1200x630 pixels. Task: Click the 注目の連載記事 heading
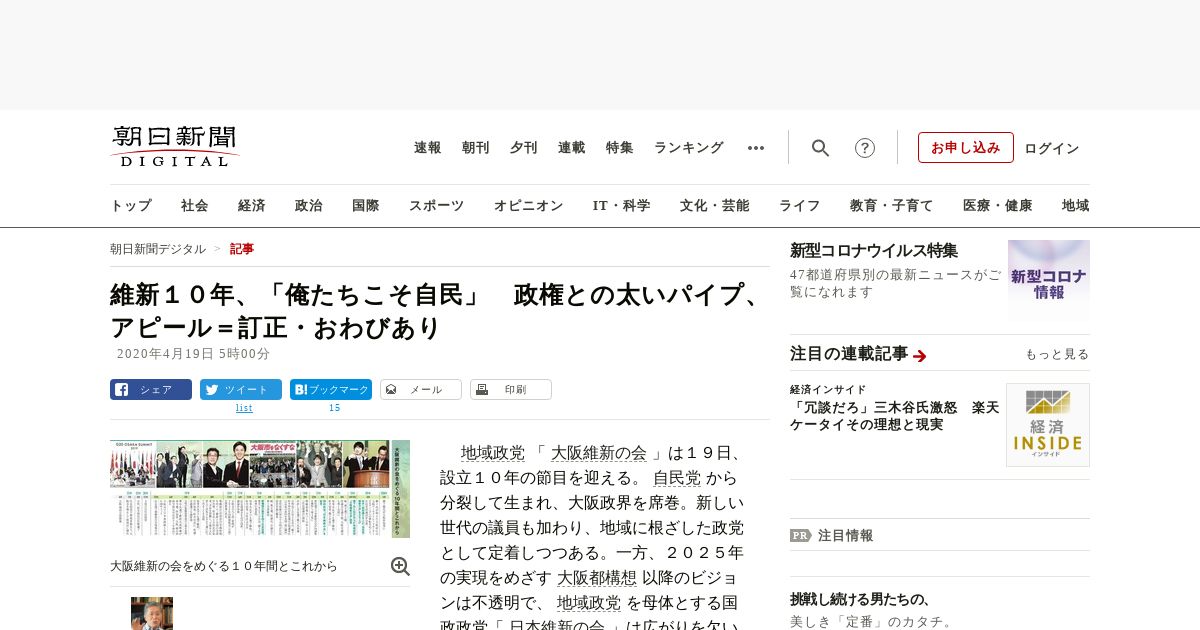[849, 353]
